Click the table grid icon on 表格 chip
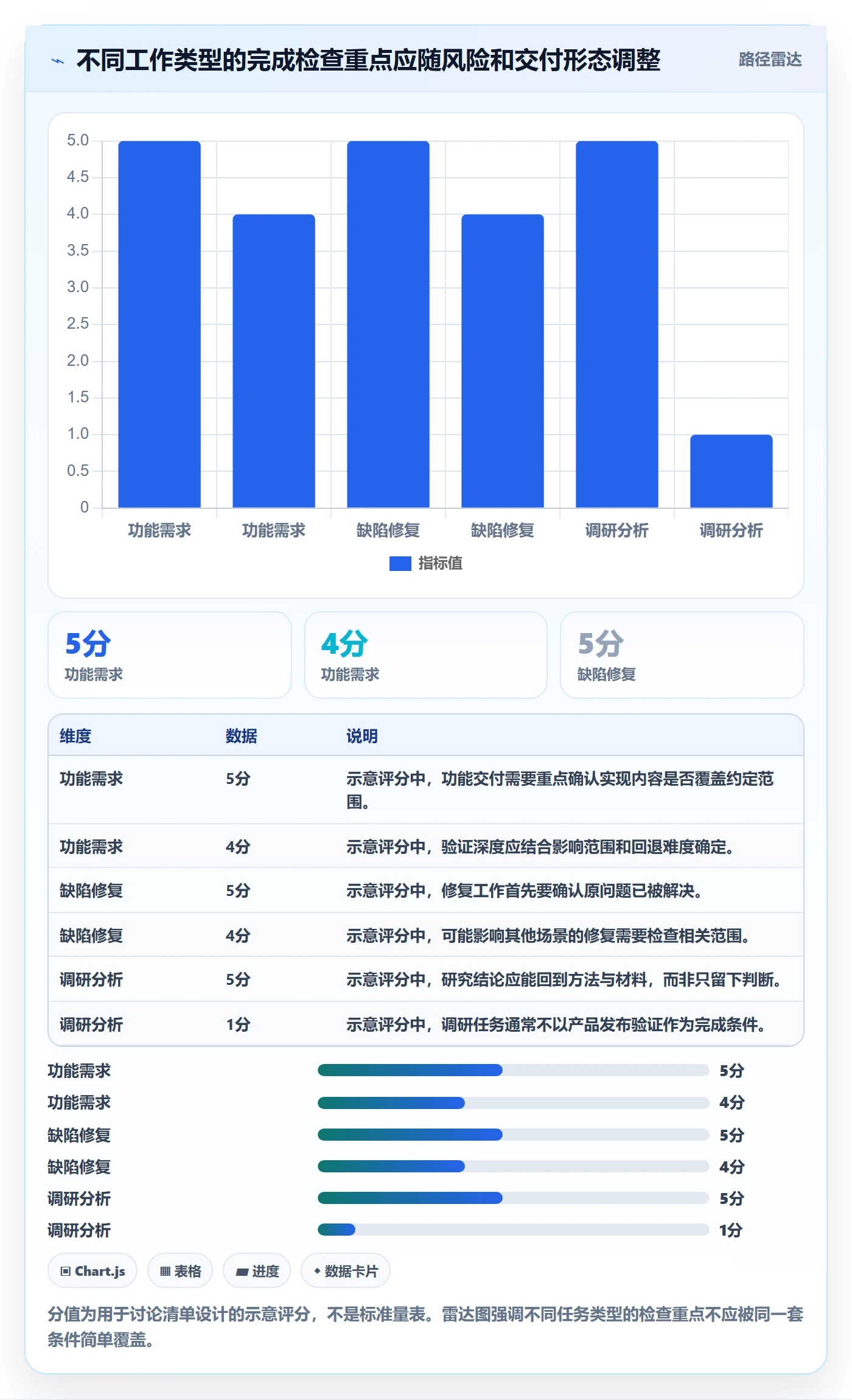The width and height of the screenshot is (852, 1400). click(x=165, y=1271)
